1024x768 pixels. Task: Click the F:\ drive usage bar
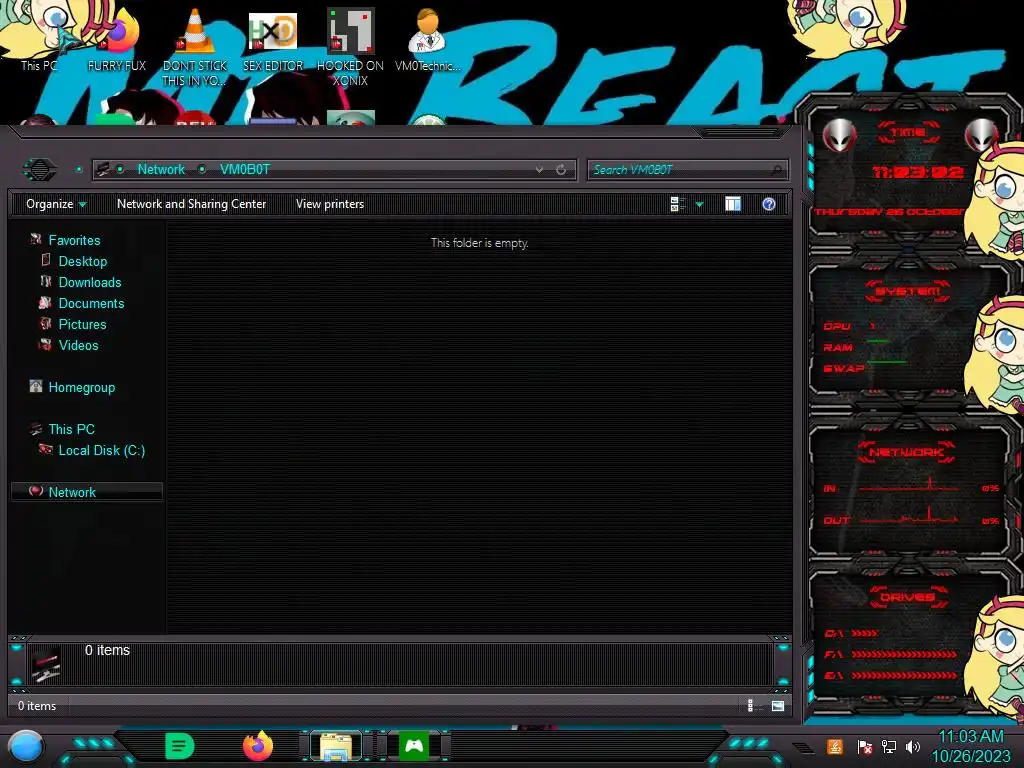(x=904, y=654)
